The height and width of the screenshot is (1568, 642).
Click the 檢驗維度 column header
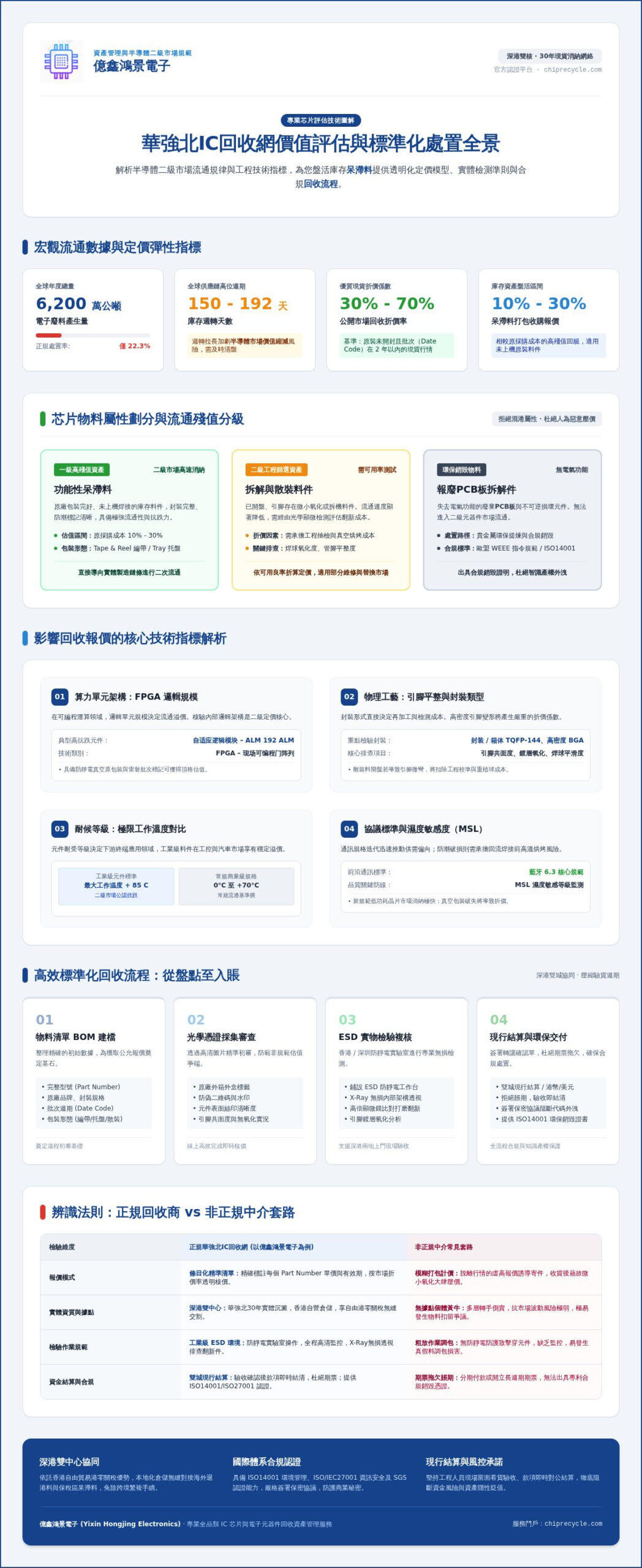pyautogui.click(x=62, y=1247)
